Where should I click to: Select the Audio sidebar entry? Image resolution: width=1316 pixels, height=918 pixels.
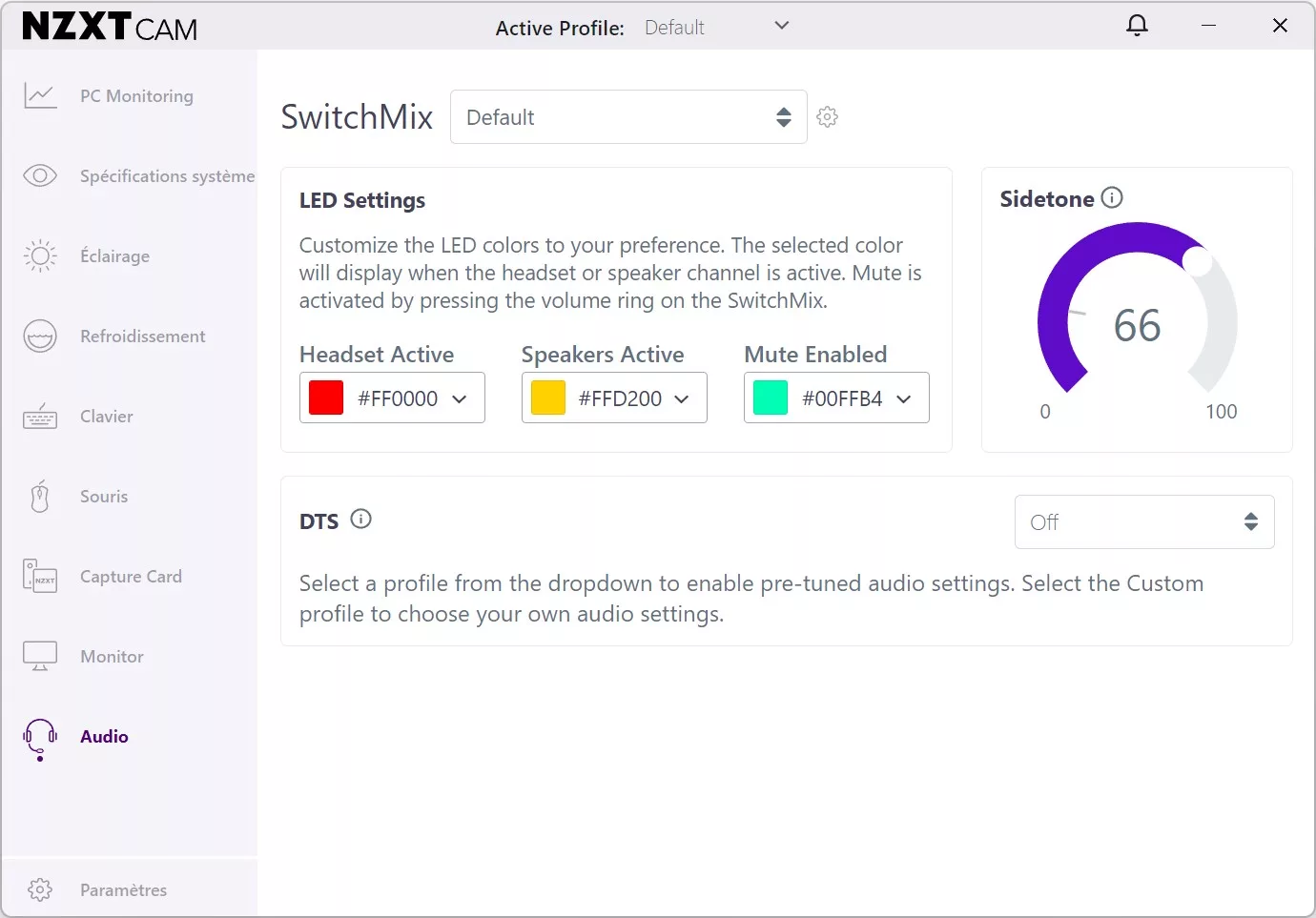(x=104, y=737)
